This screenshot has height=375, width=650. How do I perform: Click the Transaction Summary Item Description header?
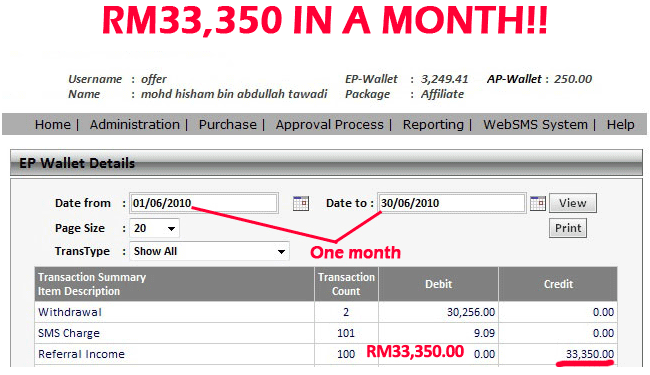tap(174, 284)
